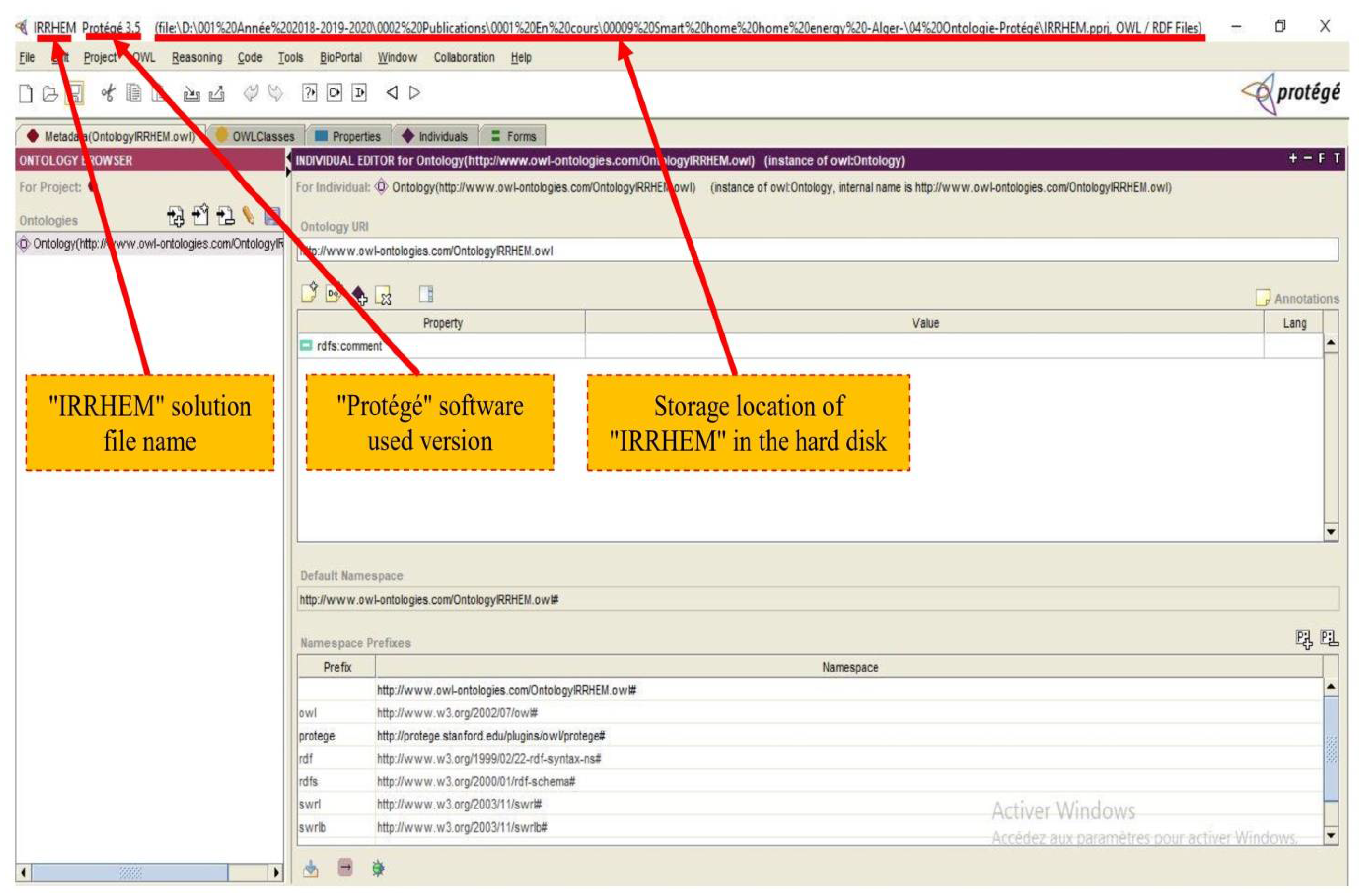1359x896 pixels.
Task: Collapse Ontology Browser with splitter left arrow
Action: click(x=288, y=158)
